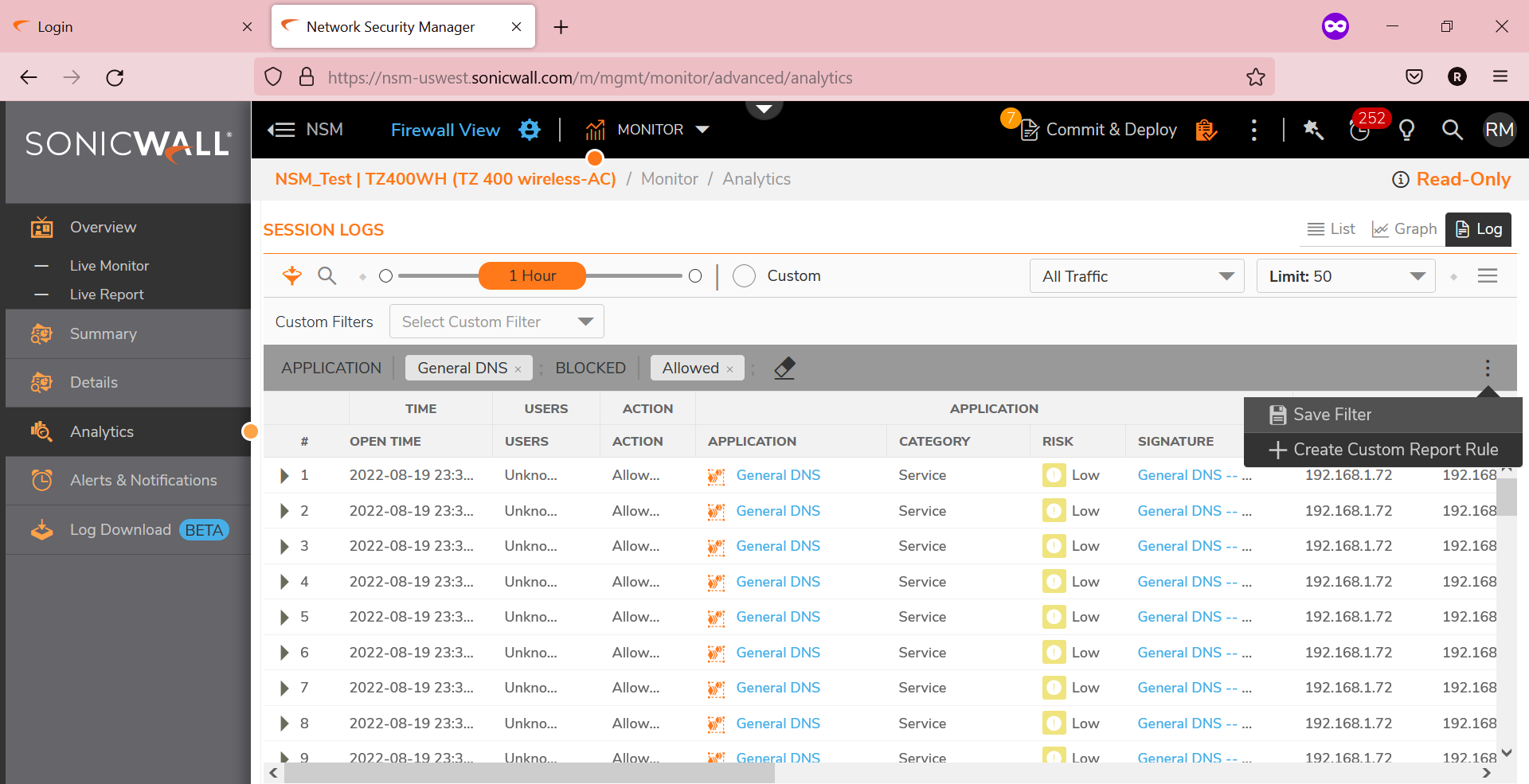Switch to Log view

[x=1479, y=229]
